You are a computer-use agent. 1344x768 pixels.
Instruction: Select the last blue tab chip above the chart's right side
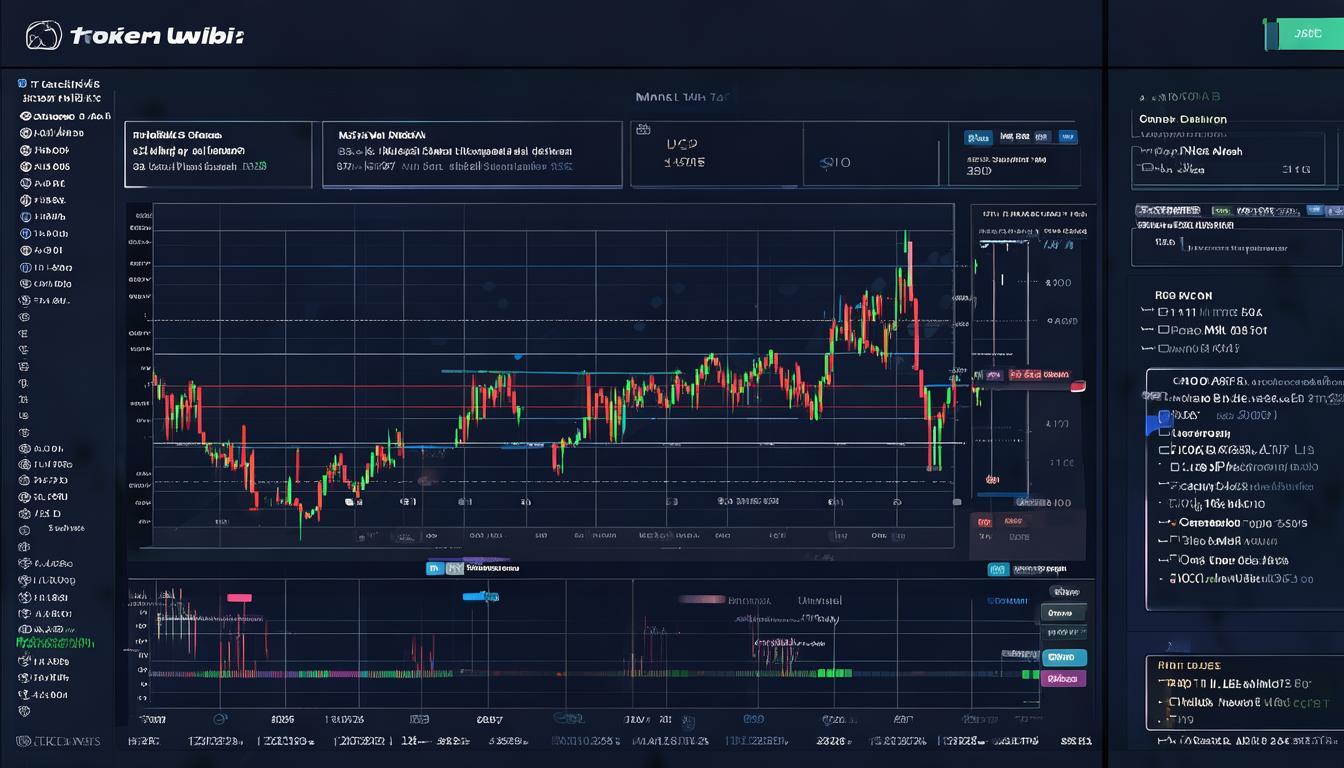1067,137
